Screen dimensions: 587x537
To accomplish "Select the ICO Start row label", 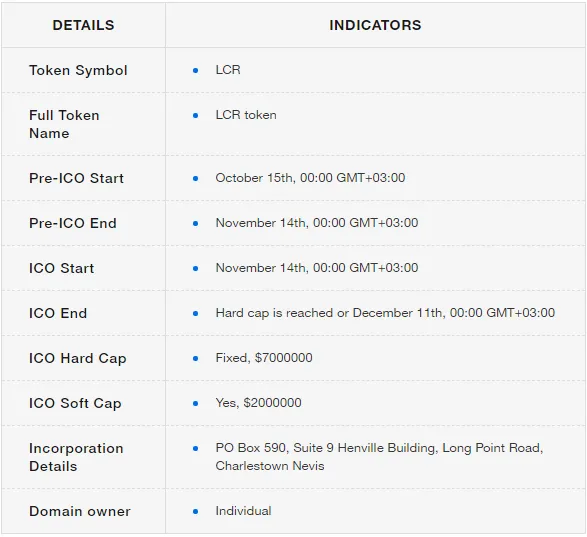I will (x=62, y=268).
